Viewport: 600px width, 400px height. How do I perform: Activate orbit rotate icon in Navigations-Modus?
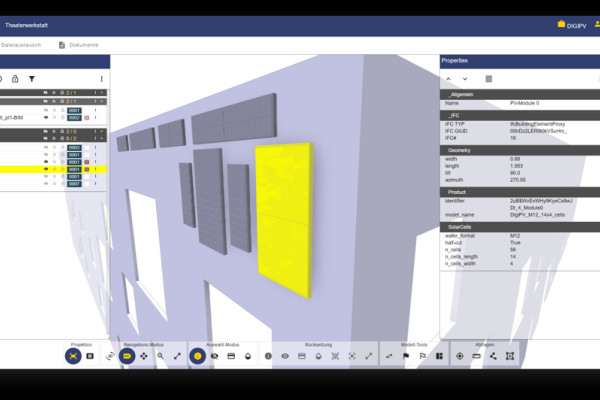point(110,356)
